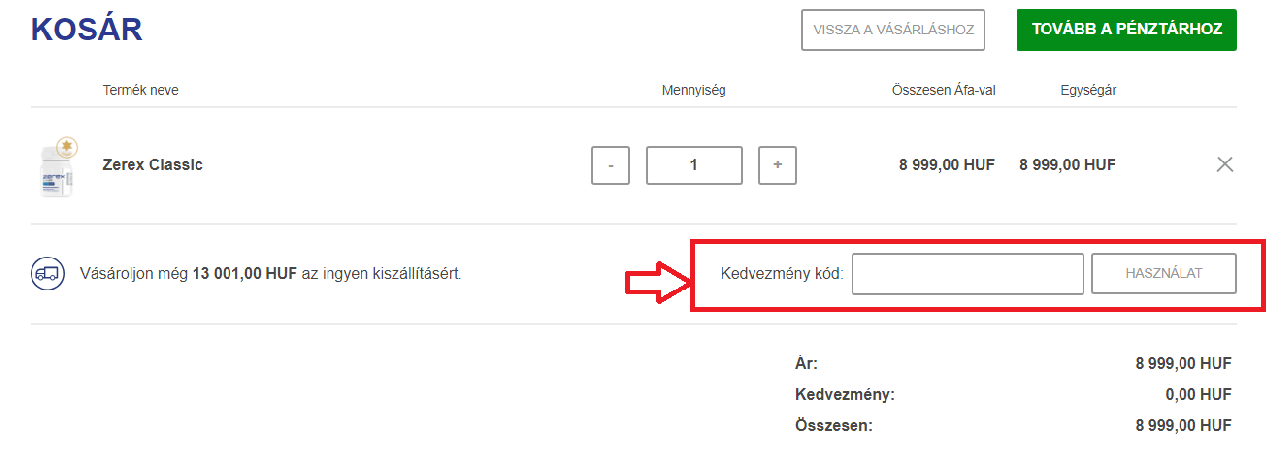1280x452 pixels.
Task: Click the Összesen Áfa-val column header
Action: pos(943,91)
